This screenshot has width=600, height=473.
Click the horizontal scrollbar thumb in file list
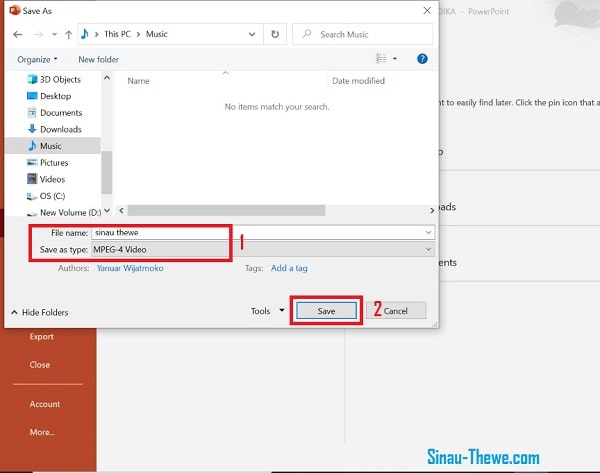point(226,210)
